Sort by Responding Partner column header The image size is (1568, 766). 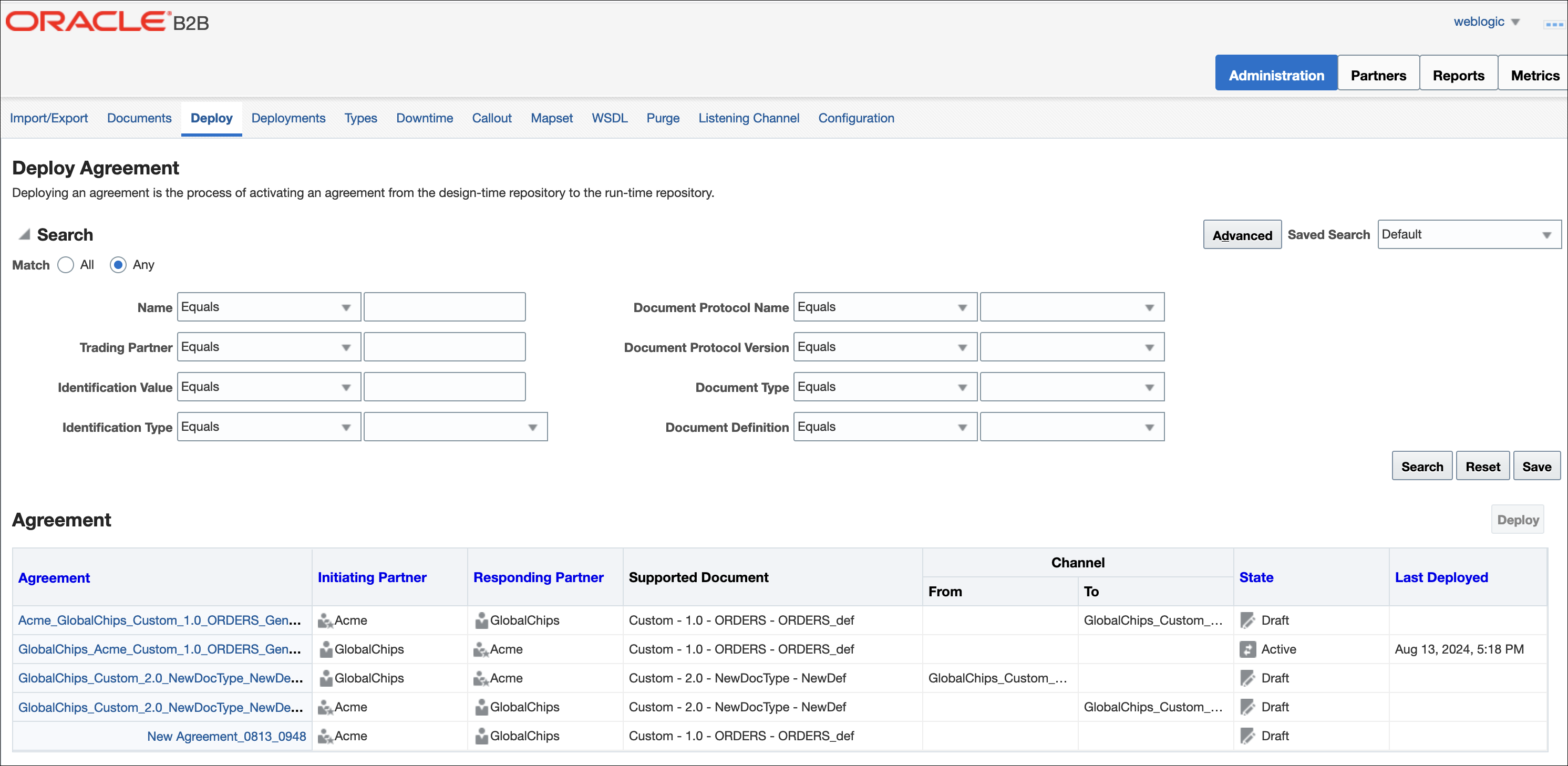point(538,577)
